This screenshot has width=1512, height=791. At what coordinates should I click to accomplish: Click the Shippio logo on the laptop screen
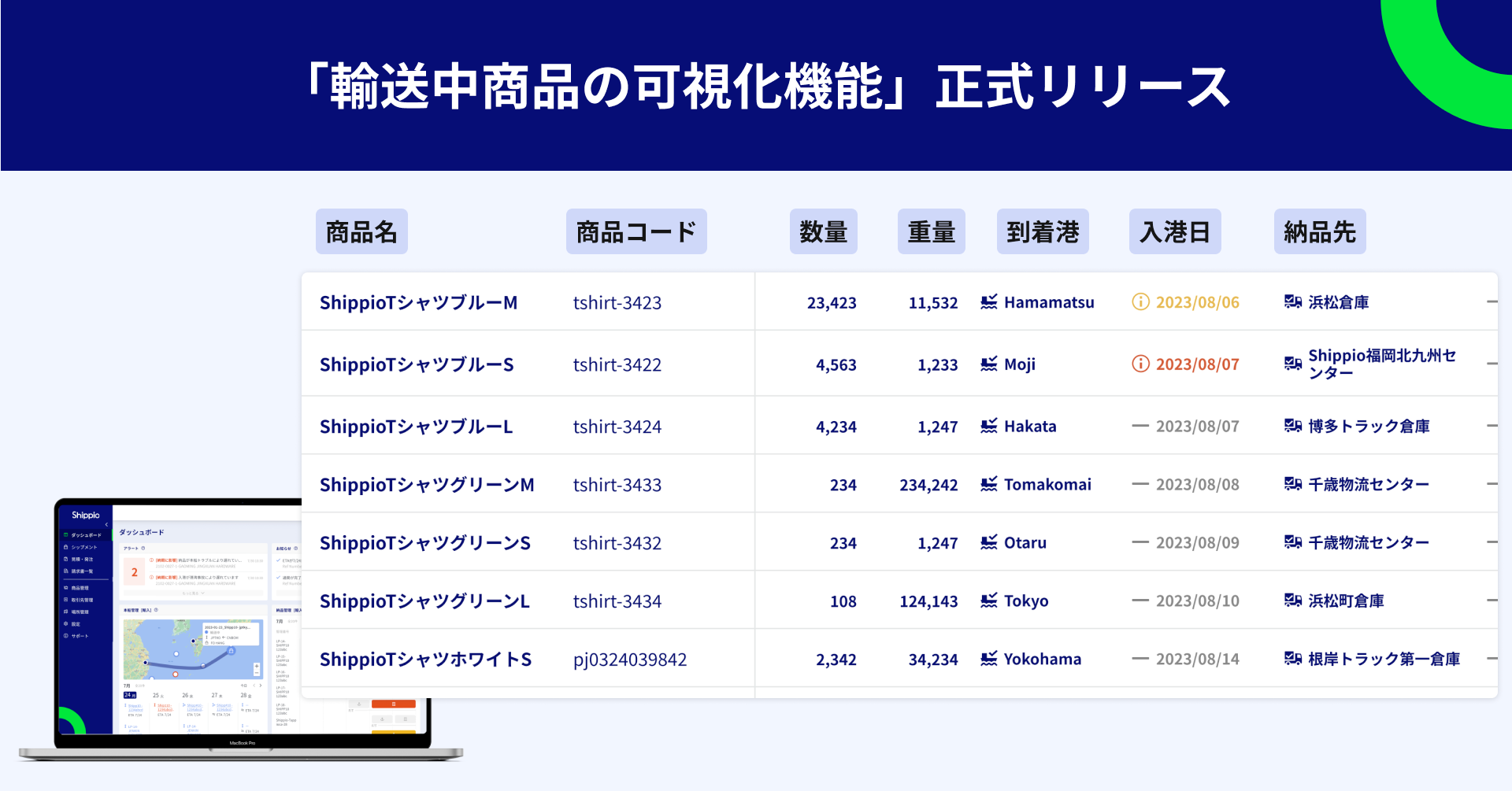tap(86, 516)
